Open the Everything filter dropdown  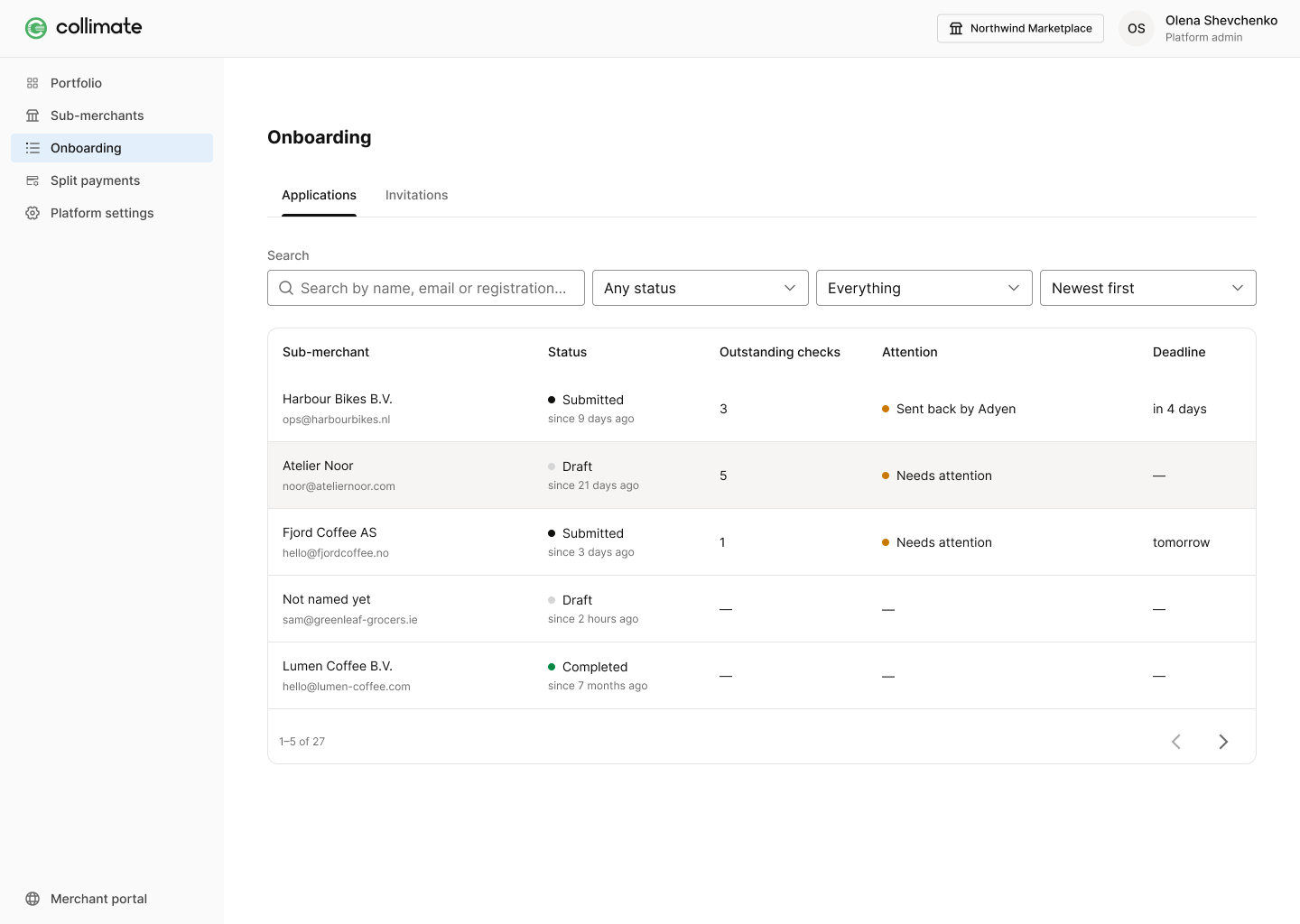click(x=924, y=288)
